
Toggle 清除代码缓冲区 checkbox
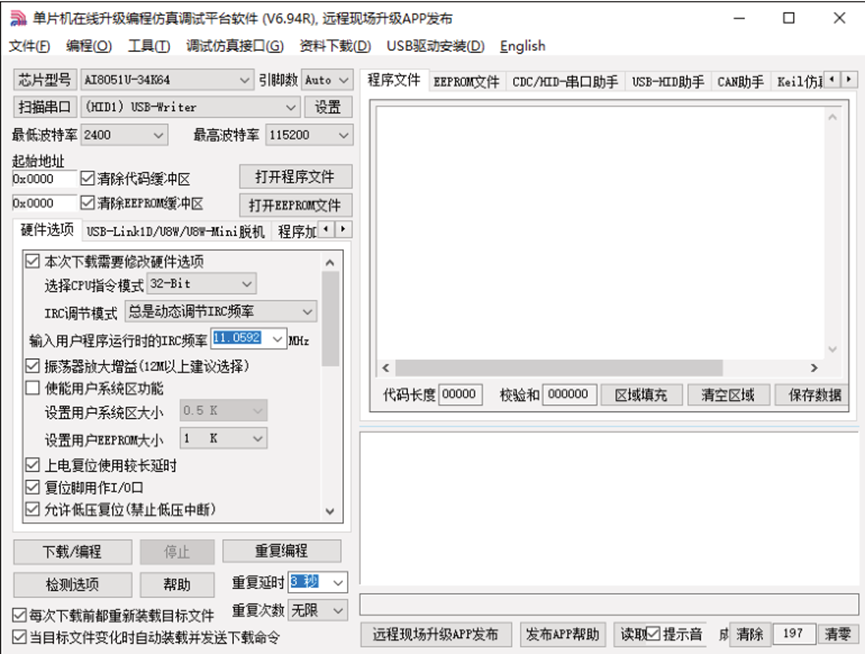pyautogui.click(x=87, y=178)
